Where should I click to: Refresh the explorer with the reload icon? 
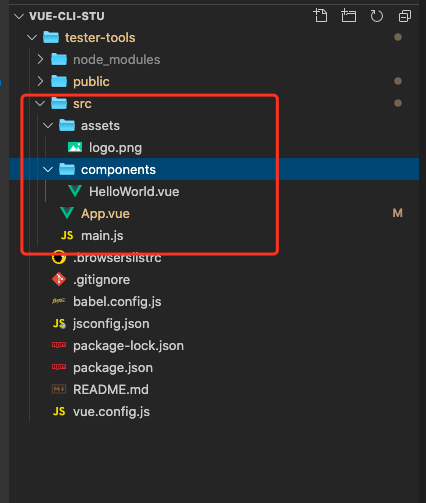[x=377, y=16]
